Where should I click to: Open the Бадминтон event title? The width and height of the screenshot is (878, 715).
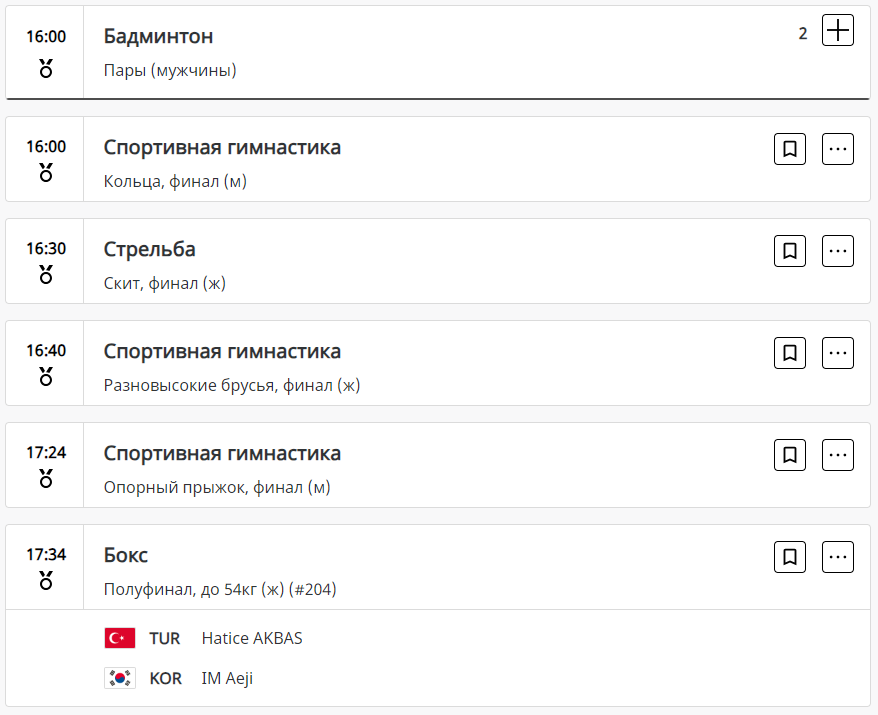coord(158,37)
